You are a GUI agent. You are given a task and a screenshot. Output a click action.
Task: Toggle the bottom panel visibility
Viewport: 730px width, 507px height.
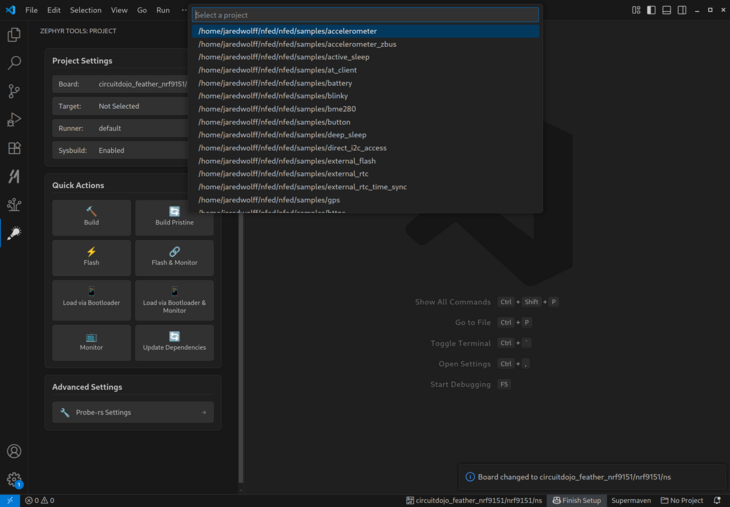tap(667, 10)
